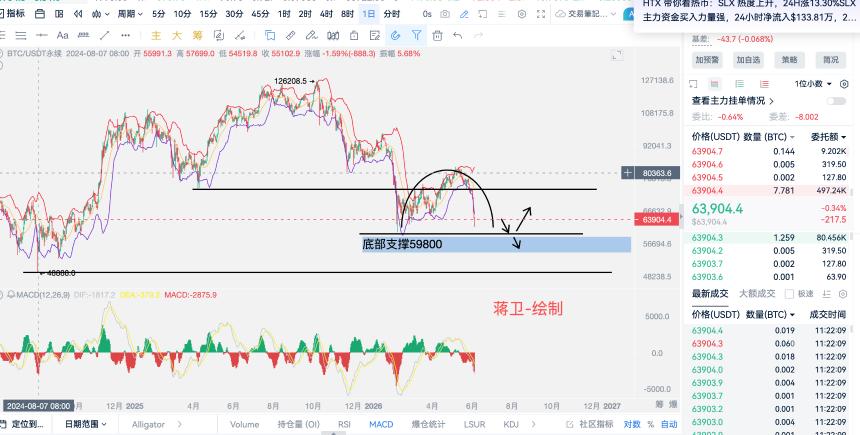The width and height of the screenshot is (860, 435).
Task: Open 社区指标 community indicators
Action: pos(590,424)
